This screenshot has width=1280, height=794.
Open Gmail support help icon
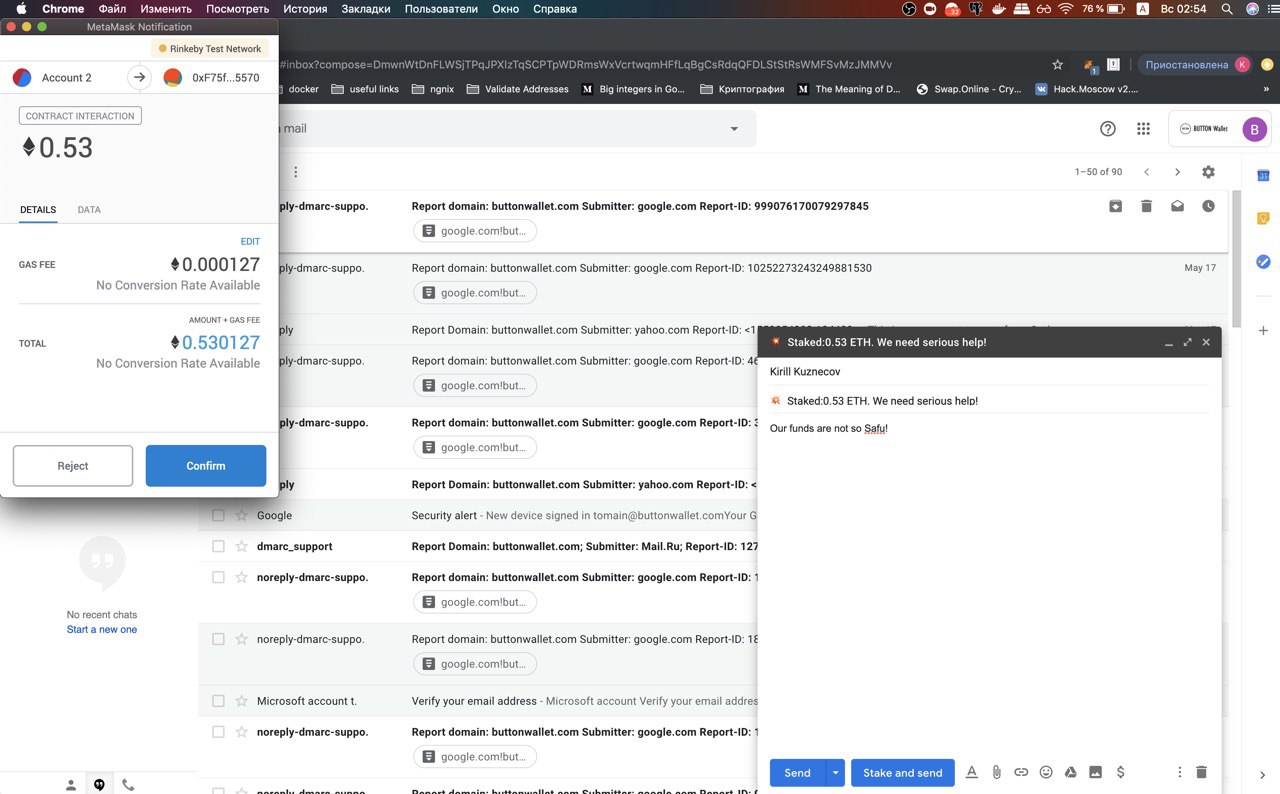click(x=1107, y=128)
